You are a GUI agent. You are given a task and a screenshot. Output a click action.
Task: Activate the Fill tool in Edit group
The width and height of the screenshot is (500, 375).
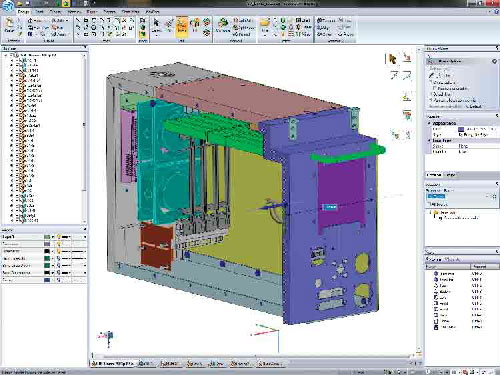coord(195,26)
